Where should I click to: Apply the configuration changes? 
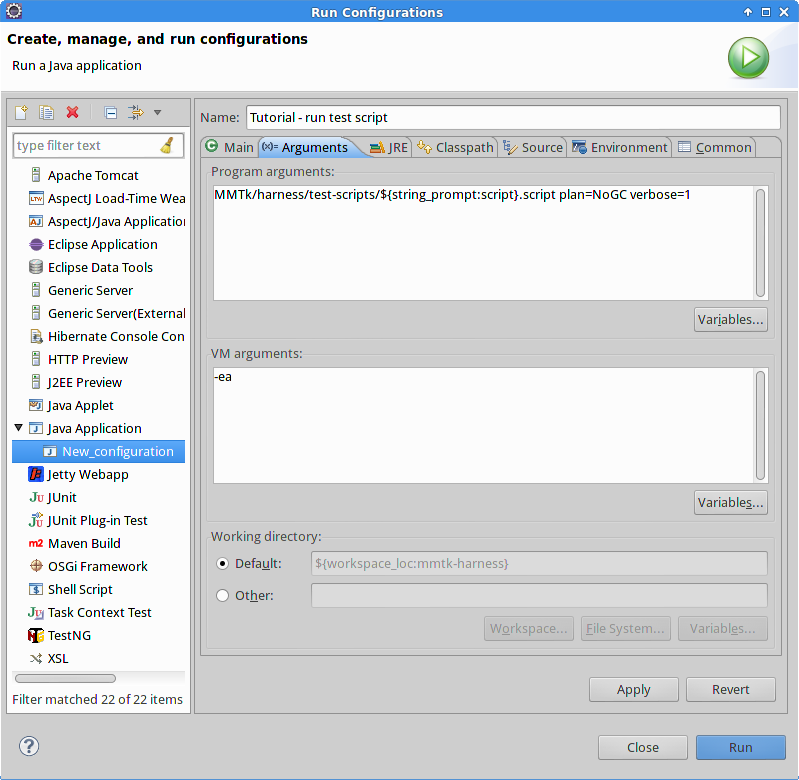coord(634,689)
